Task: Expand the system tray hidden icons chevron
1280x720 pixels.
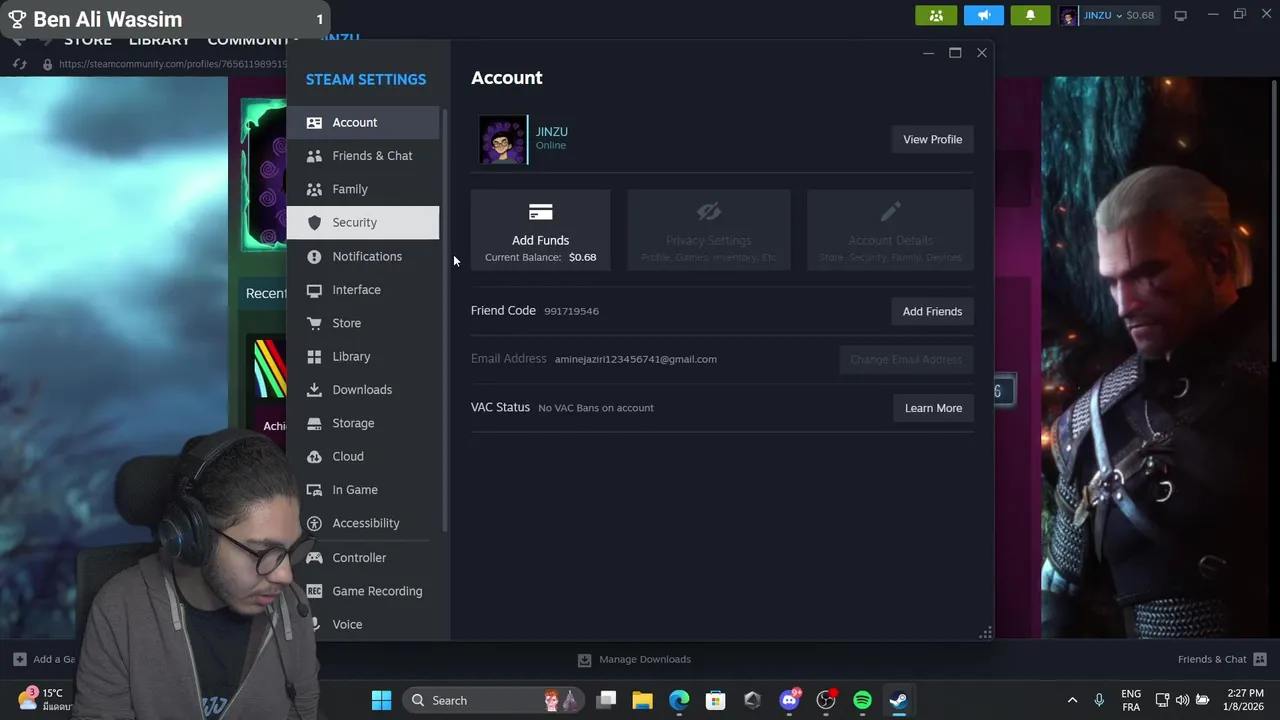Action: (x=1072, y=700)
